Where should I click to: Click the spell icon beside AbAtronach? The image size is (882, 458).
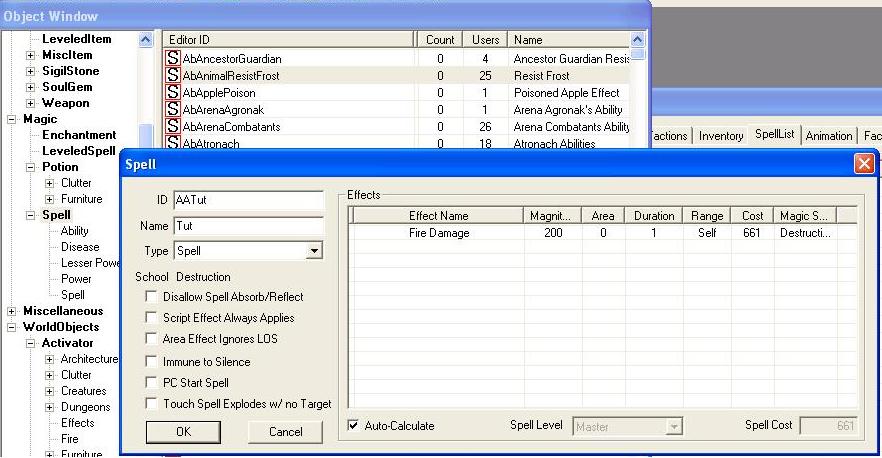(173, 142)
